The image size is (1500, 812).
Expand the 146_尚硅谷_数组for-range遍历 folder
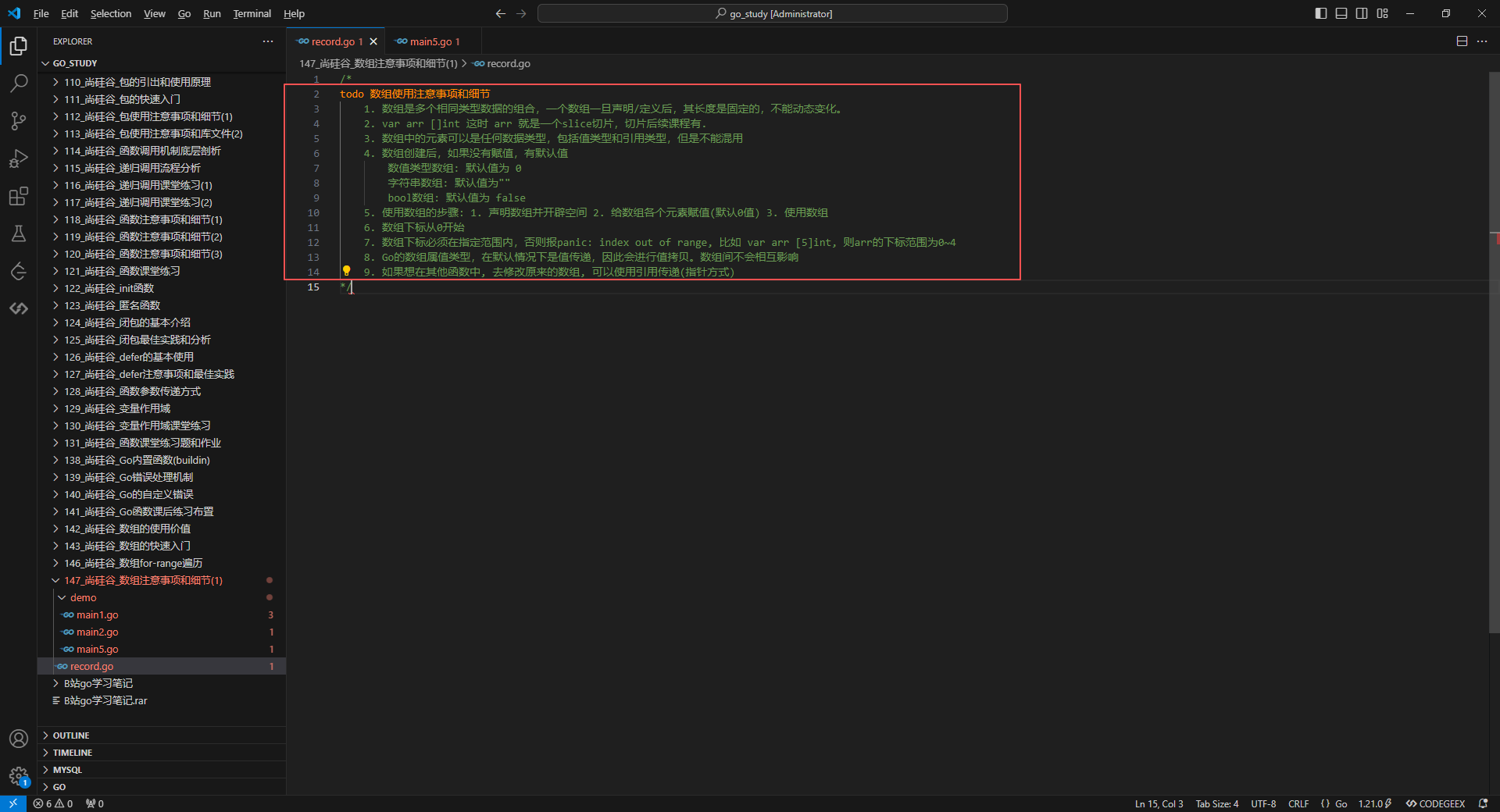(162, 563)
